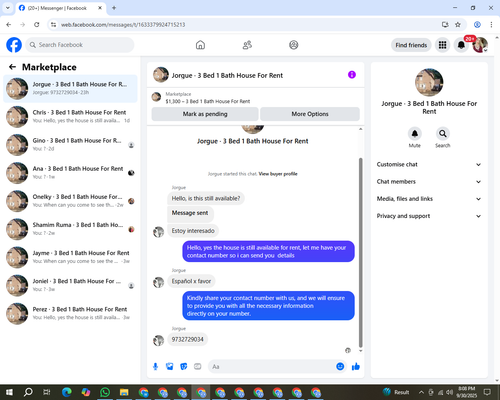Search in conversation magnifier icon
500x400 pixels.
[443, 134]
